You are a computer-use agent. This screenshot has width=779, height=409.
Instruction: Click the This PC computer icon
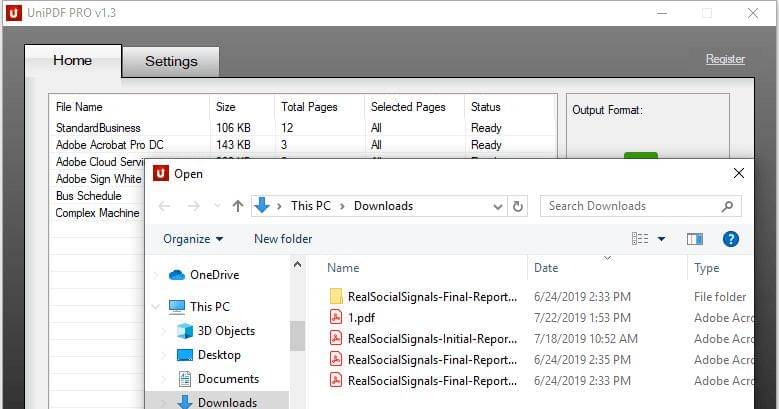pyautogui.click(x=177, y=307)
